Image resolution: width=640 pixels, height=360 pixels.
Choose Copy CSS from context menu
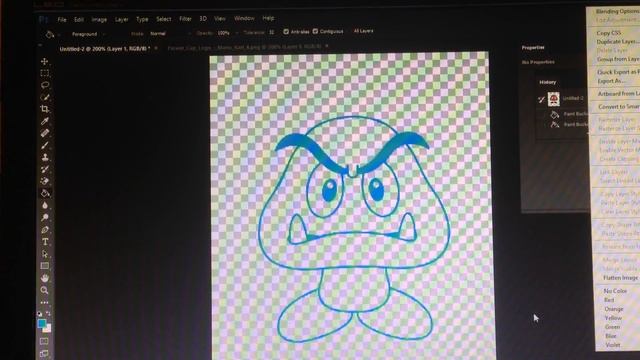[x=609, y=33]
